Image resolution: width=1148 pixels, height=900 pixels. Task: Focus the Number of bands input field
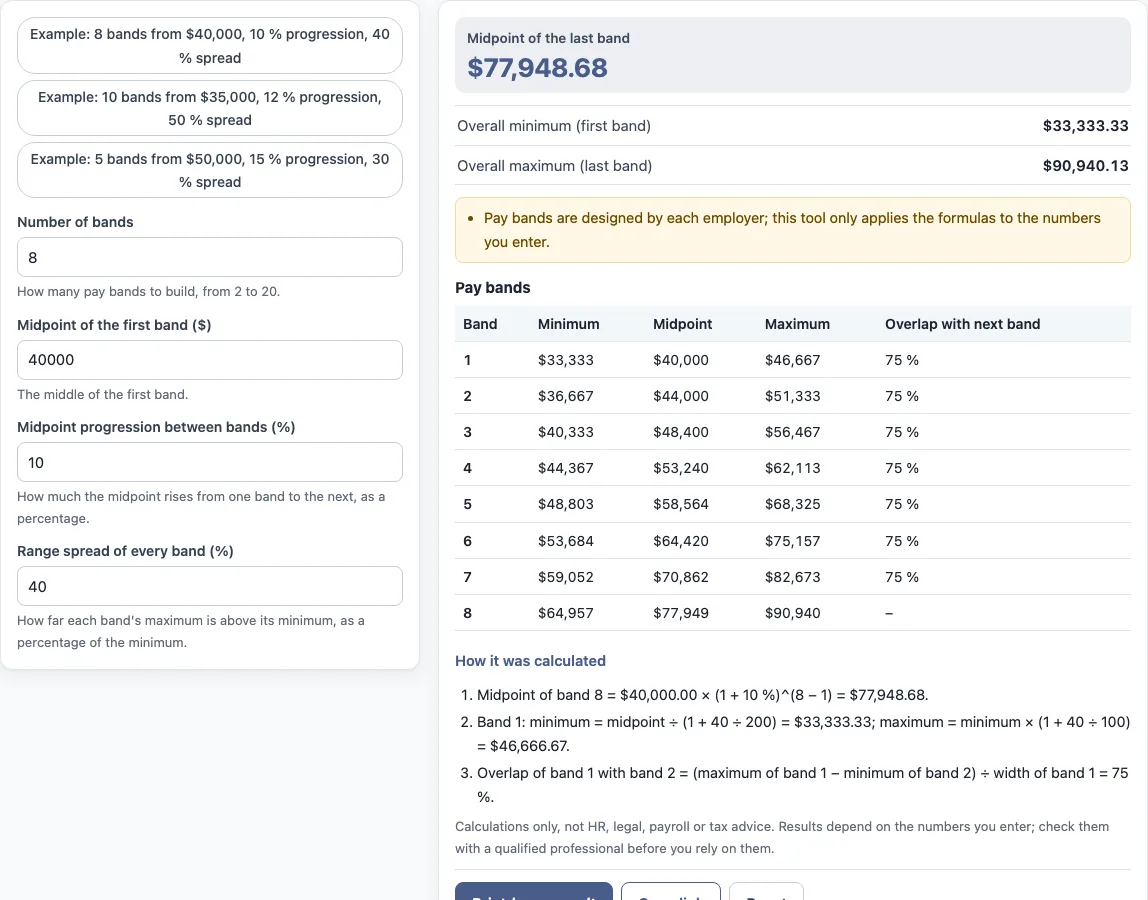[209, 257]
